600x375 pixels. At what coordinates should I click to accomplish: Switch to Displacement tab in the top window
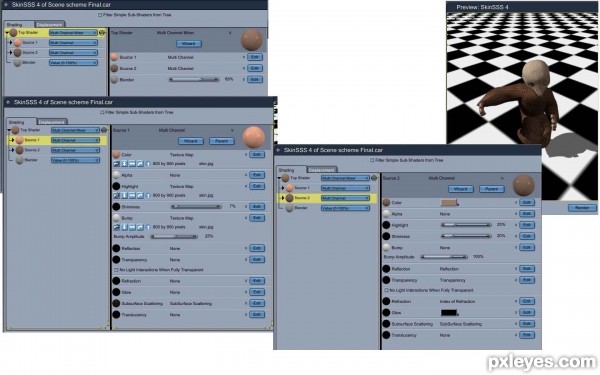(49, 24)
